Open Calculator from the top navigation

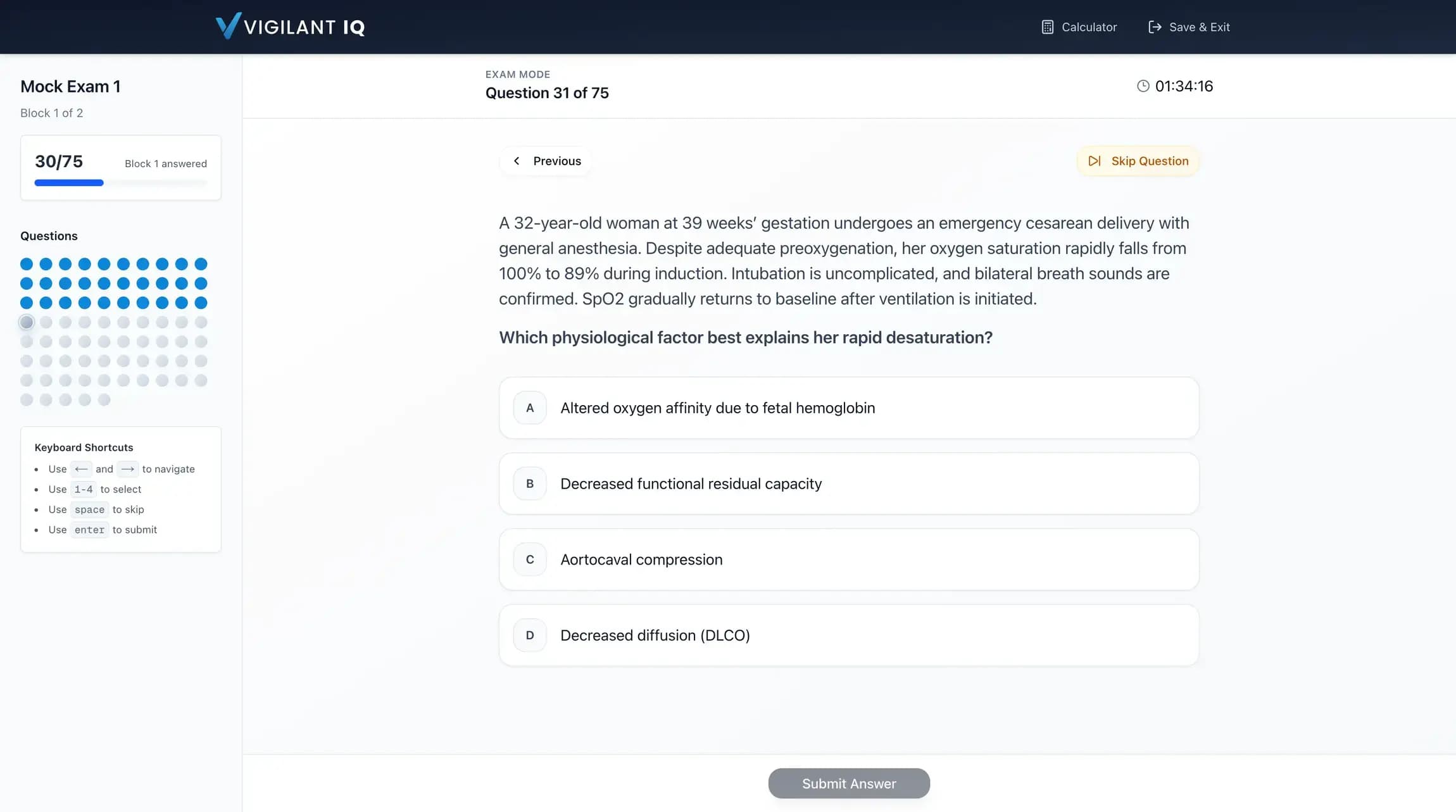pos(1079,27)
